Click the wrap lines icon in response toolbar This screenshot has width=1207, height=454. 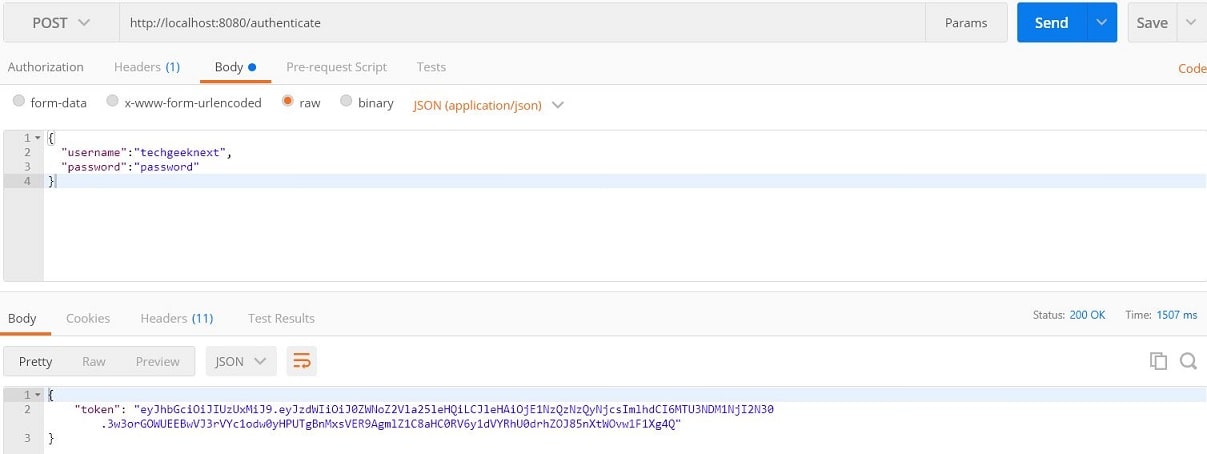(x=301, y=361)
